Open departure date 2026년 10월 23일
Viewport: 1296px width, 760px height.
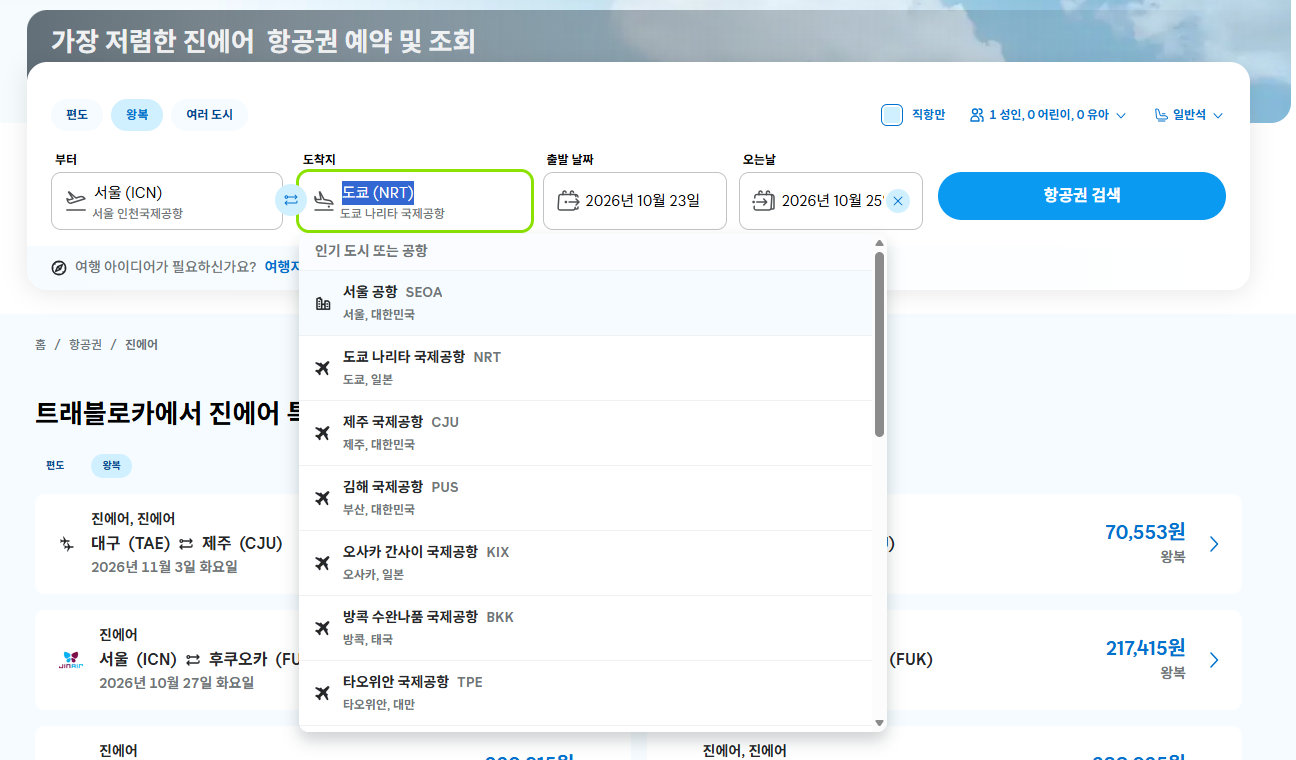pos(635,201)
